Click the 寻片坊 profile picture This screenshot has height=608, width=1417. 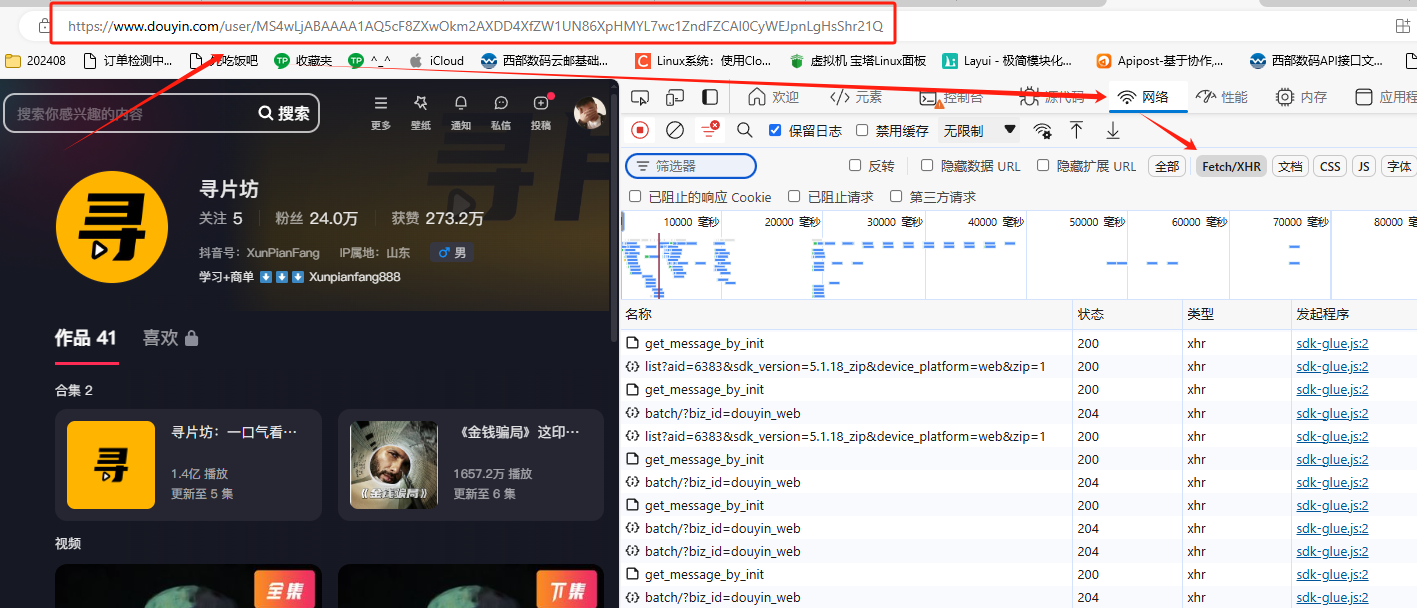pyautogui.click(x=113, y=227)
